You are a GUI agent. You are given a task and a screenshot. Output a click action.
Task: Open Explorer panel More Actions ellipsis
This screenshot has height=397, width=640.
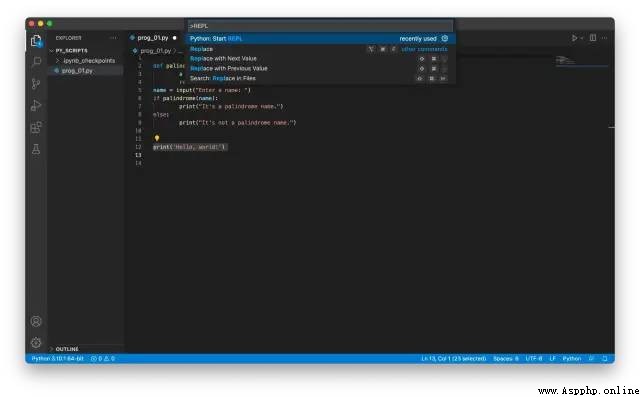pyautogui.click(x=113, y=38)
